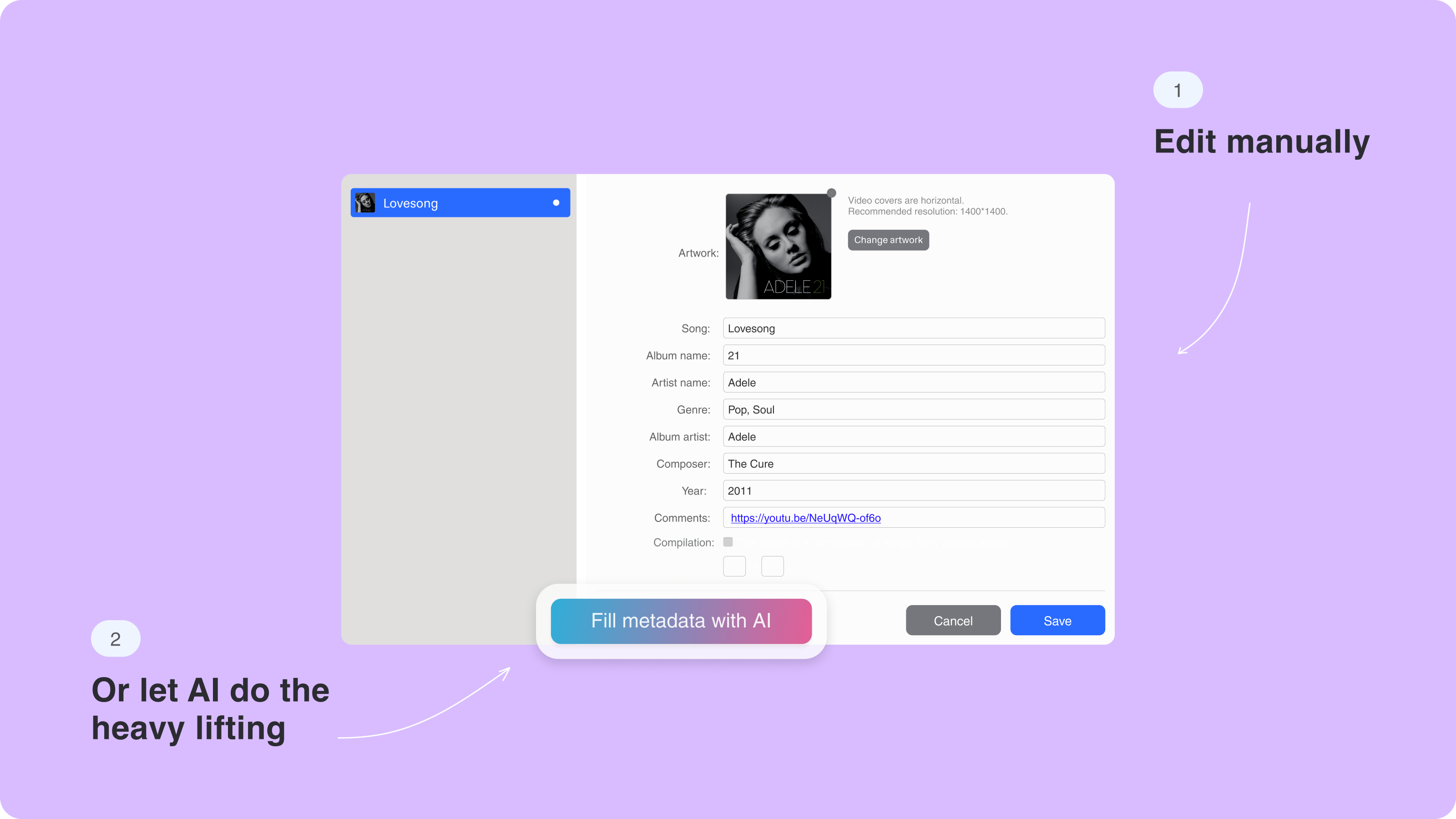Click the Save button
This screenshot has width=1456, height=819.
coord(1057,620)
